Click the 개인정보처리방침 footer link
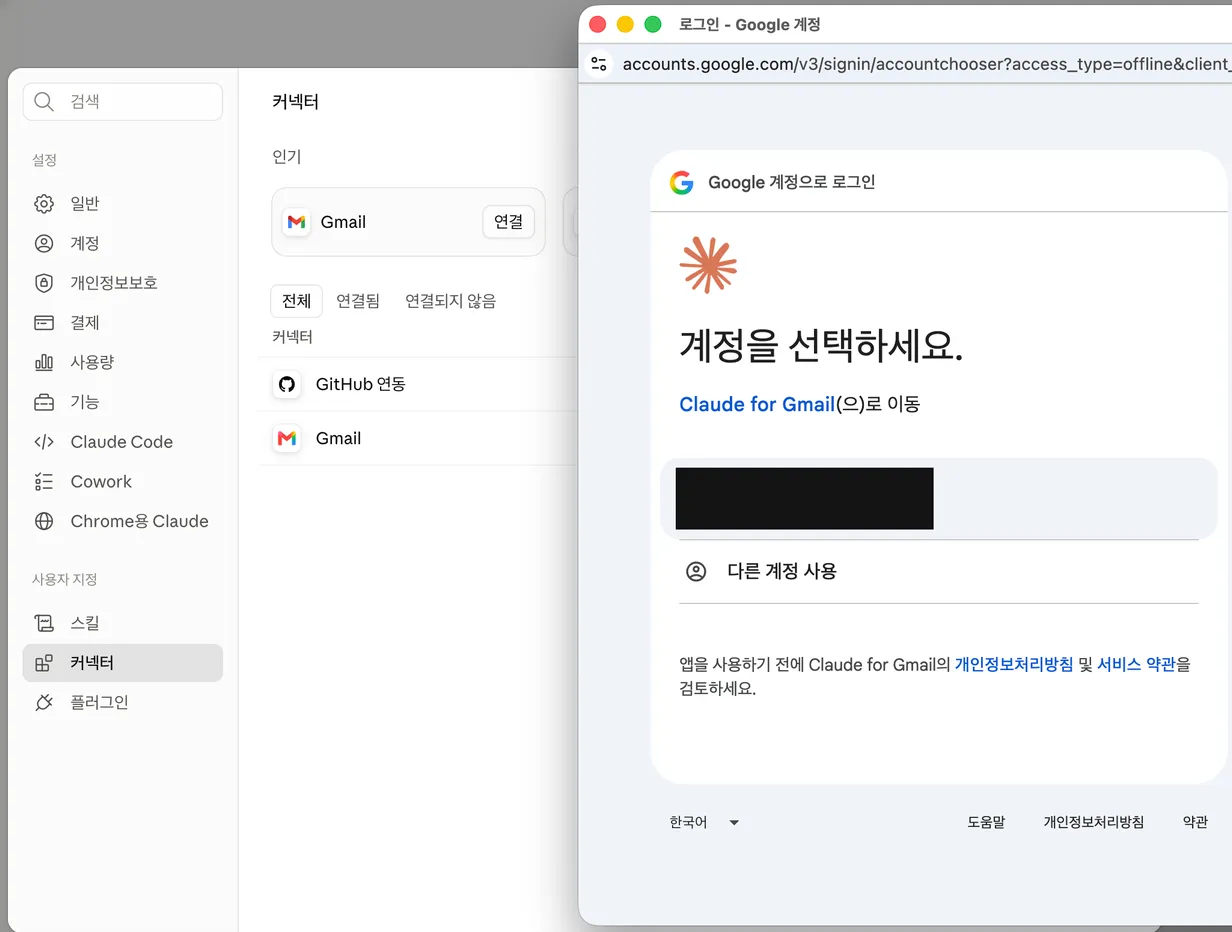Screen dimensions: 1232x932 (1094, 822)
